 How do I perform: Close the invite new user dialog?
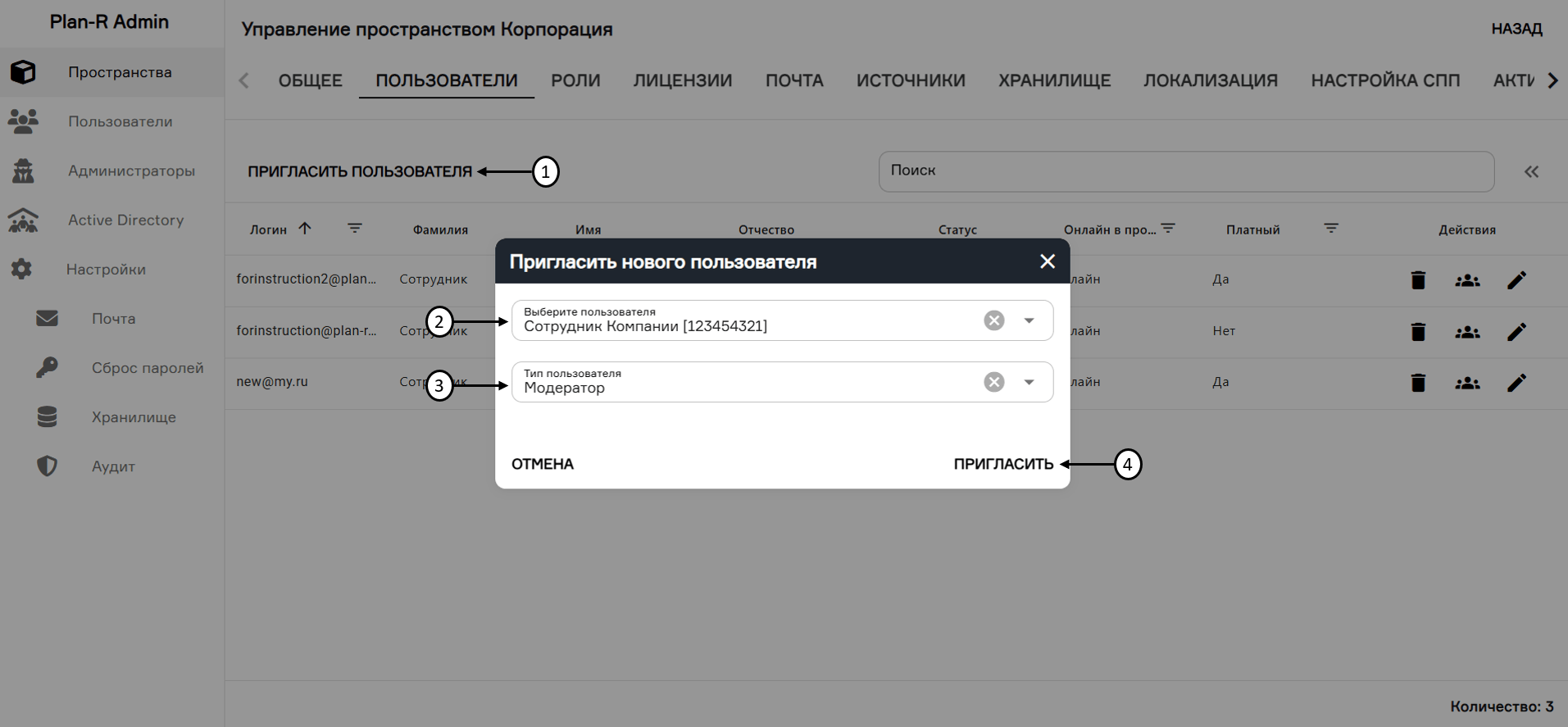[x=1047, y=261]
